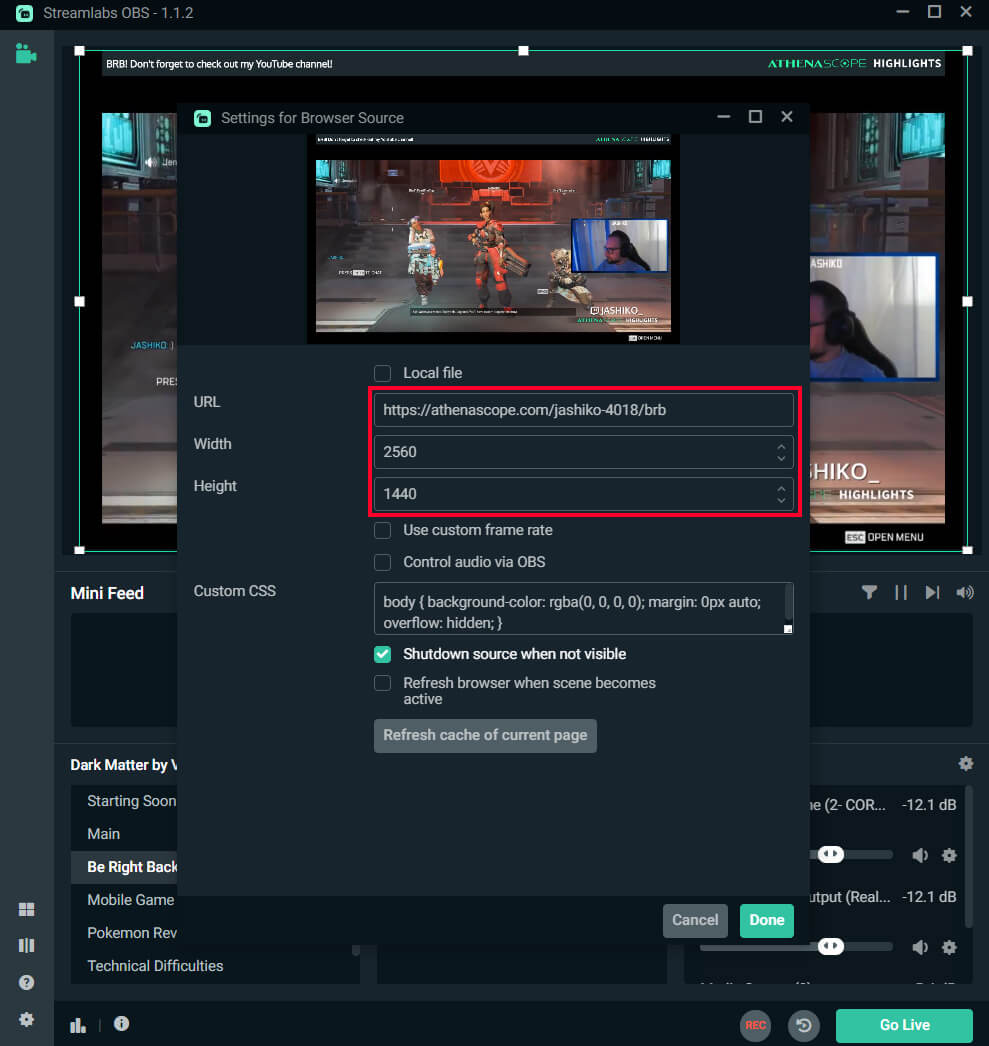Click the Width value field
This screenshot has height=1046, width=989.
click(584, 452)
